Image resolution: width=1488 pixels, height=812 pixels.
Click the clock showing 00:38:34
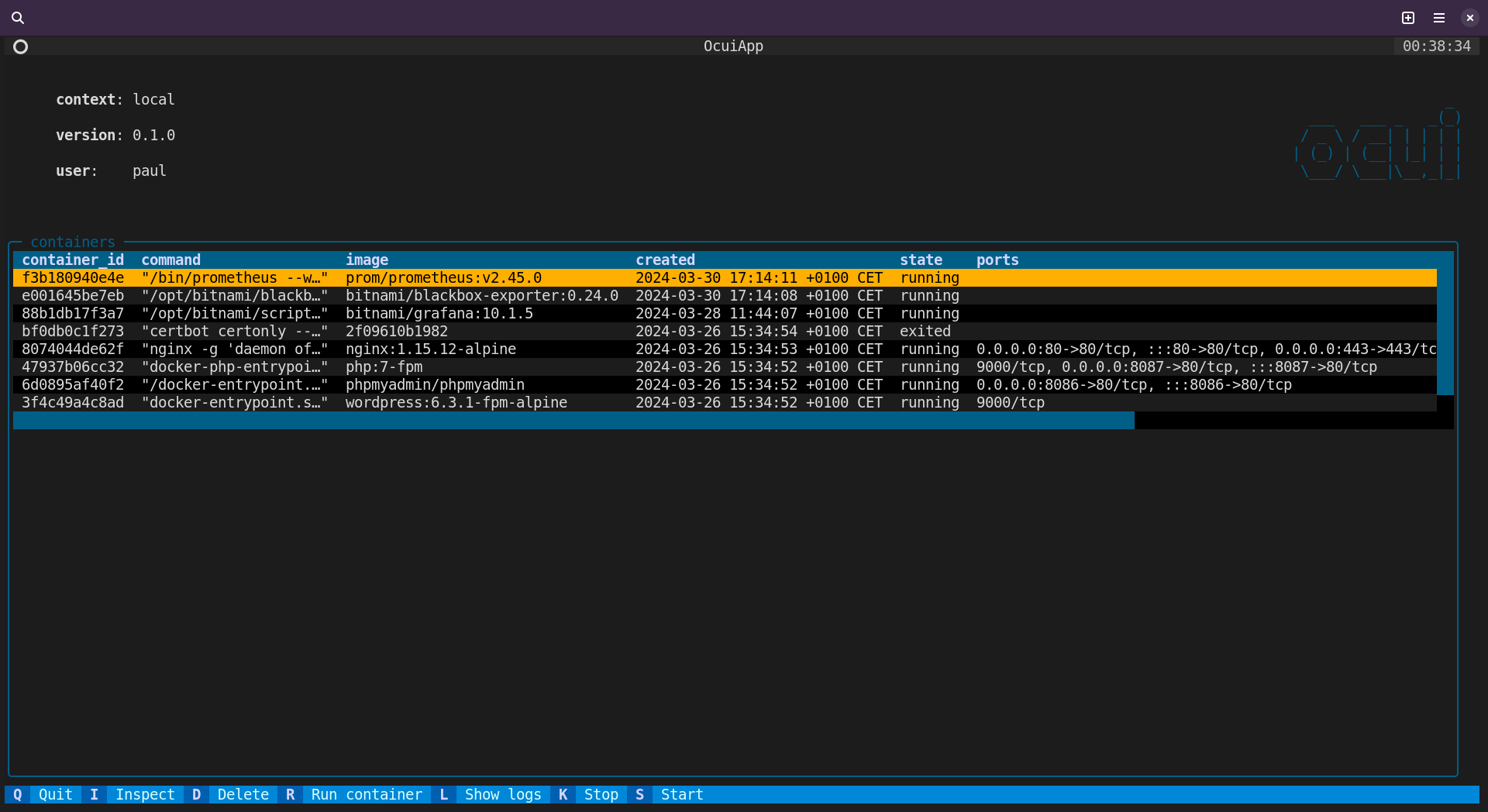pos(1436,46)
